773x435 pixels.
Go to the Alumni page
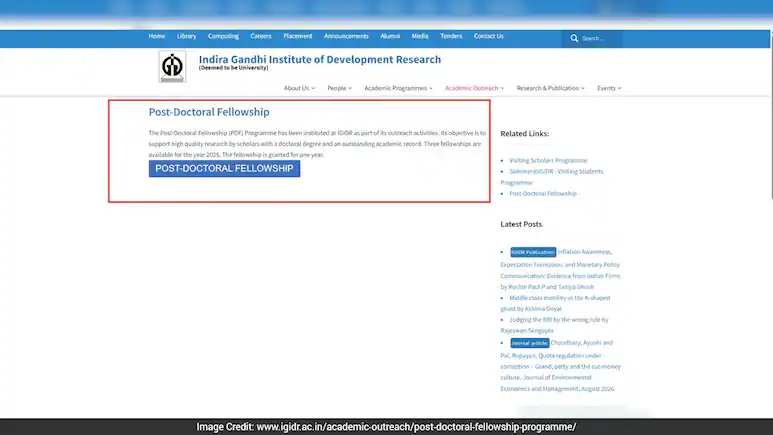pyautogui.click(x=390, y=36)
